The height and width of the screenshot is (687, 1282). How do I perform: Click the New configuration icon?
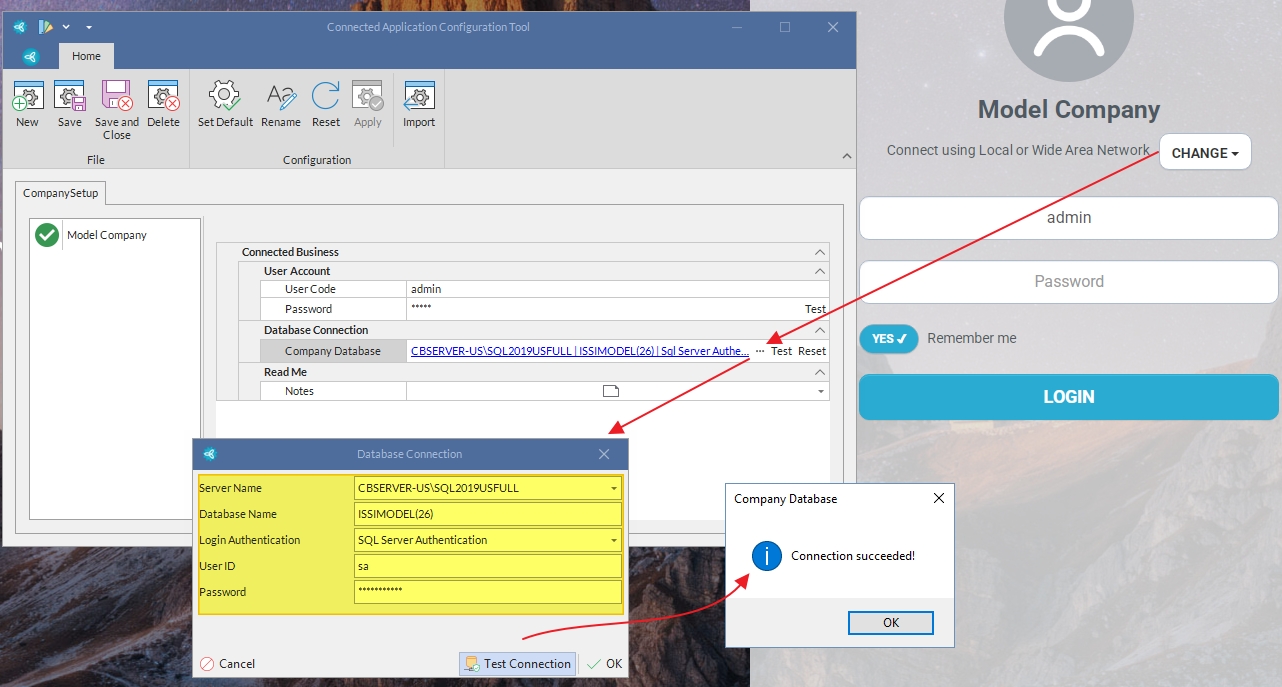pyautogui.click(x=27, y=98)
